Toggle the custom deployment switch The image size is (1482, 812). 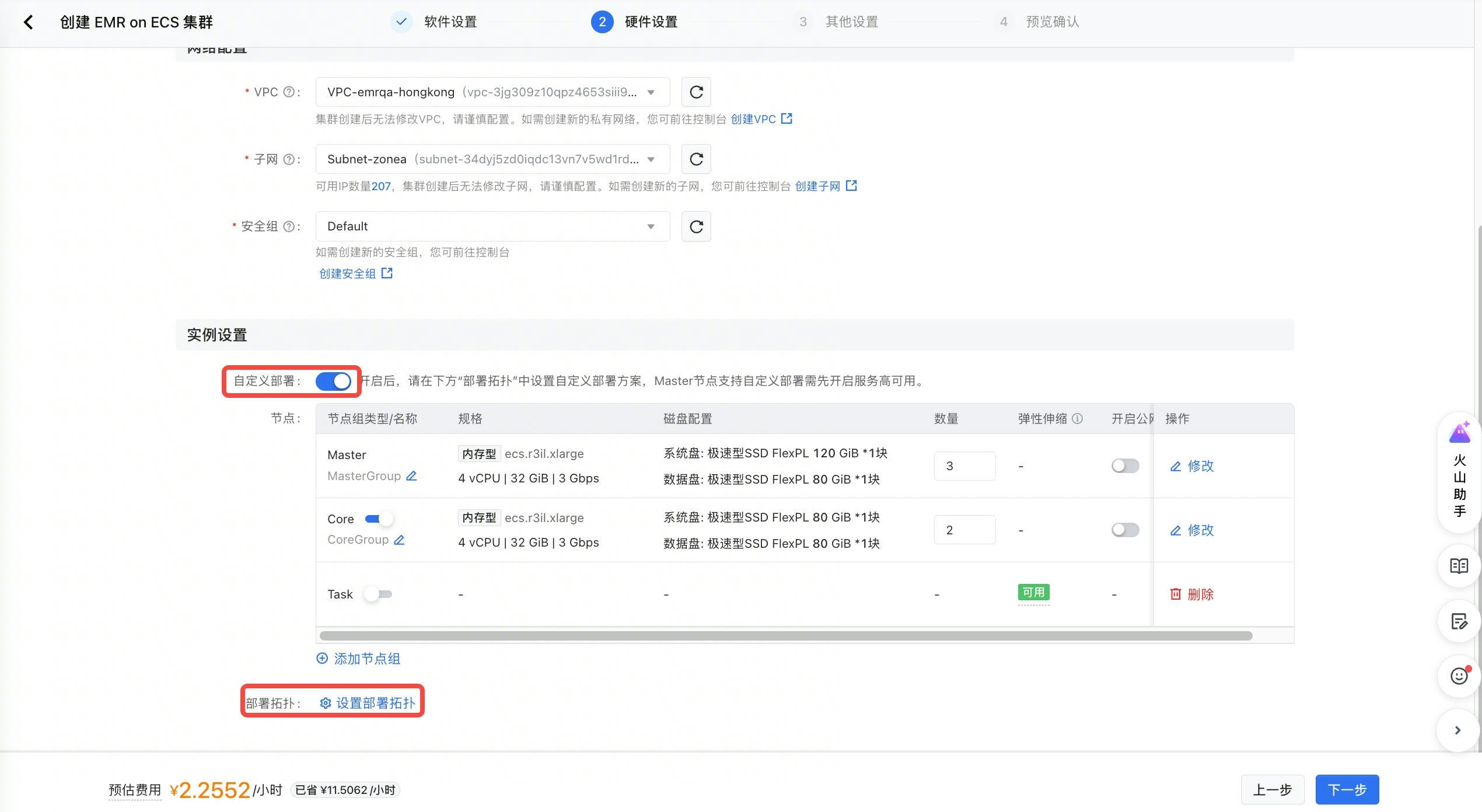pos(333,381)
